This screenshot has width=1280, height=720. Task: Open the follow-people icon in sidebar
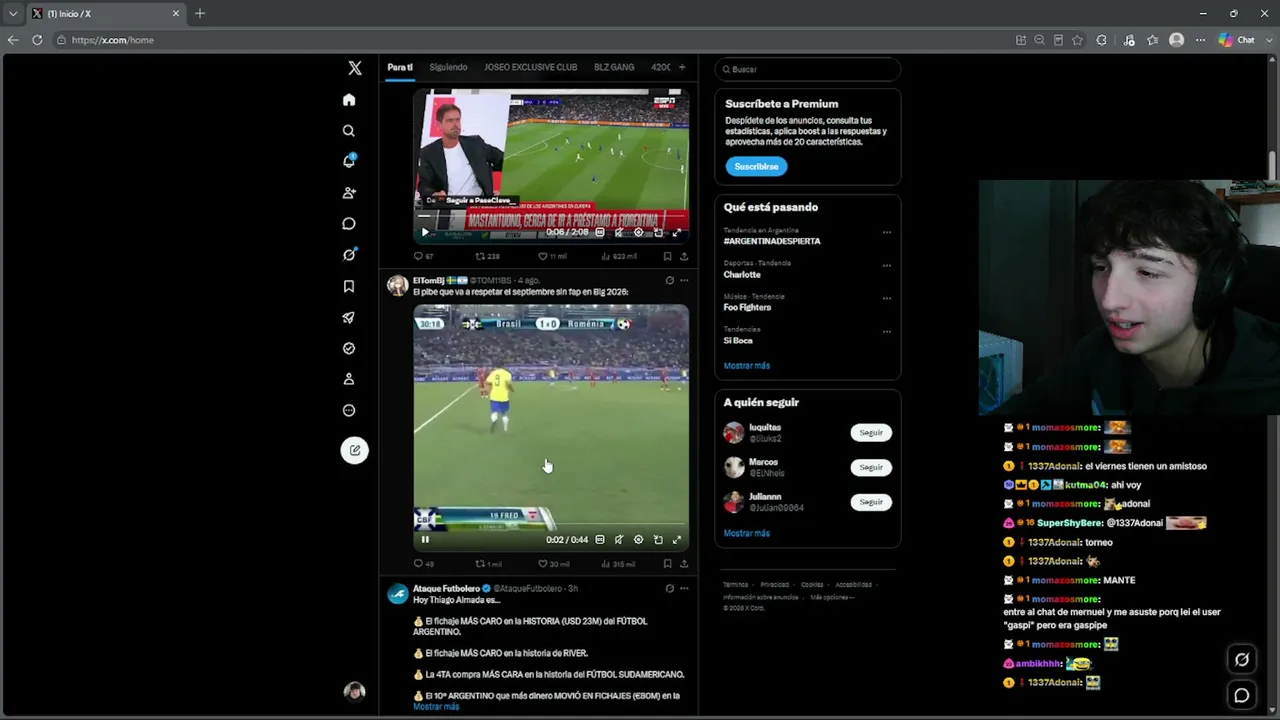coord(349,193)
